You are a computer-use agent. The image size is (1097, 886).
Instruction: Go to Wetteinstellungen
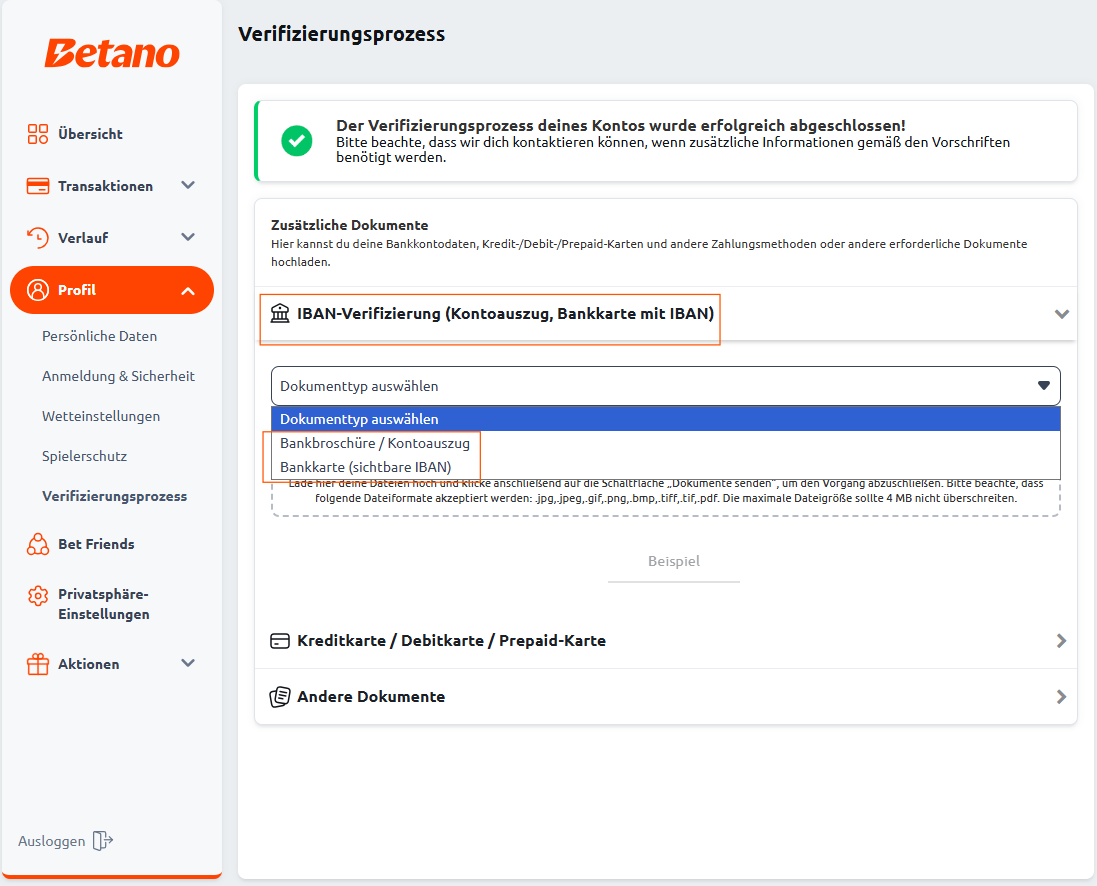[x=101, y=416]
